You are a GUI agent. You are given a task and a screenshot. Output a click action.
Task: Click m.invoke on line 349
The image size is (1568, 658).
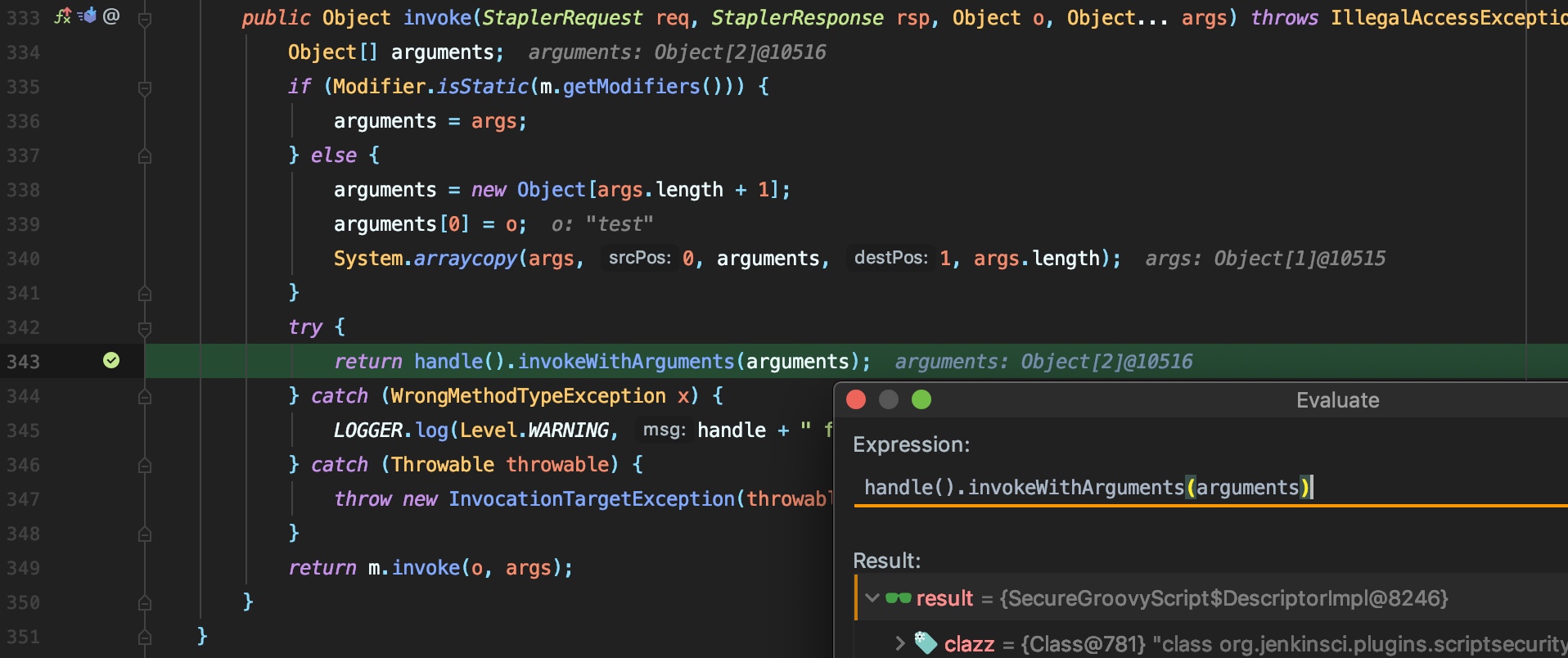pyautogui.click(x=414, y=568)
